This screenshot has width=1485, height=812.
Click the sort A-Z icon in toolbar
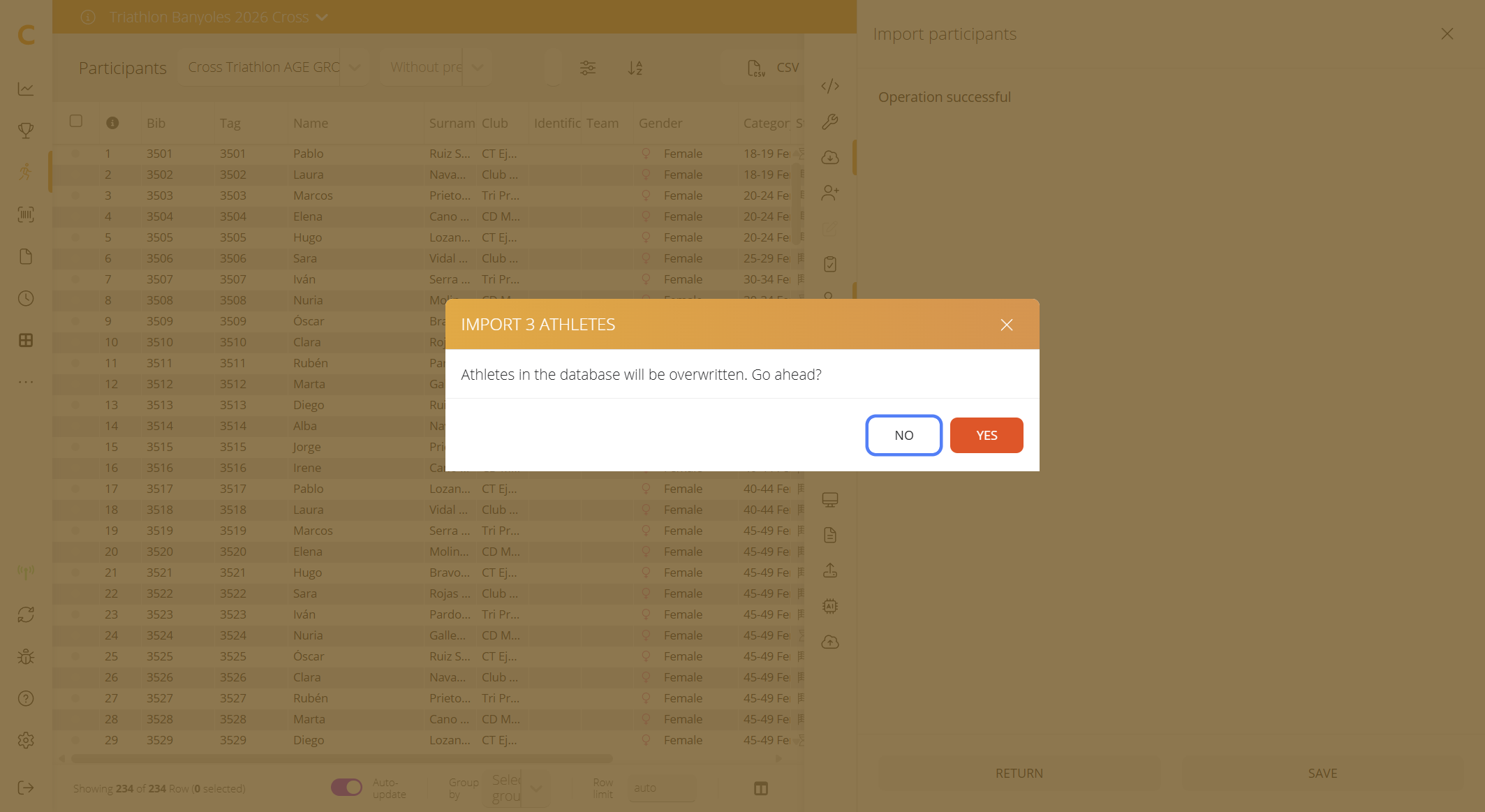click(635, 68)
